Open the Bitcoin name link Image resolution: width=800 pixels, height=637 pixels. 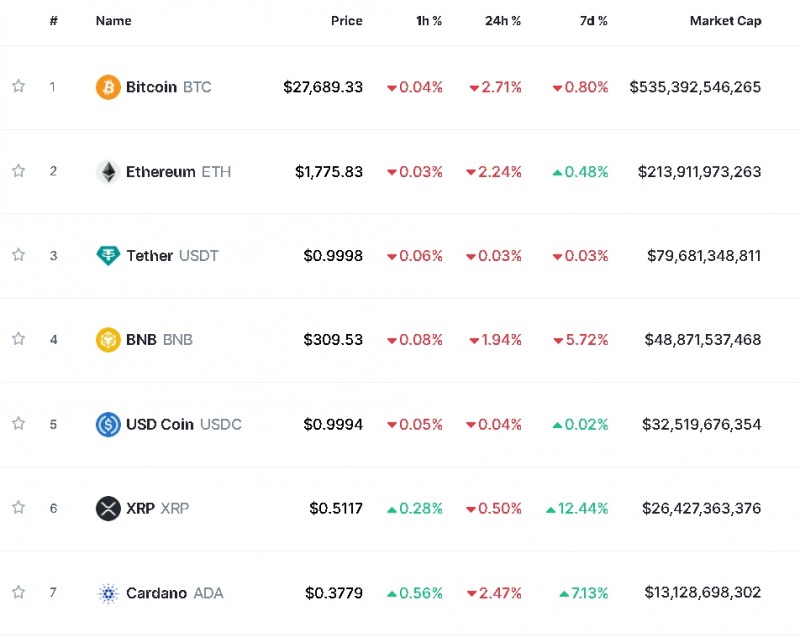pyautogui.click(x=151, y=87)
